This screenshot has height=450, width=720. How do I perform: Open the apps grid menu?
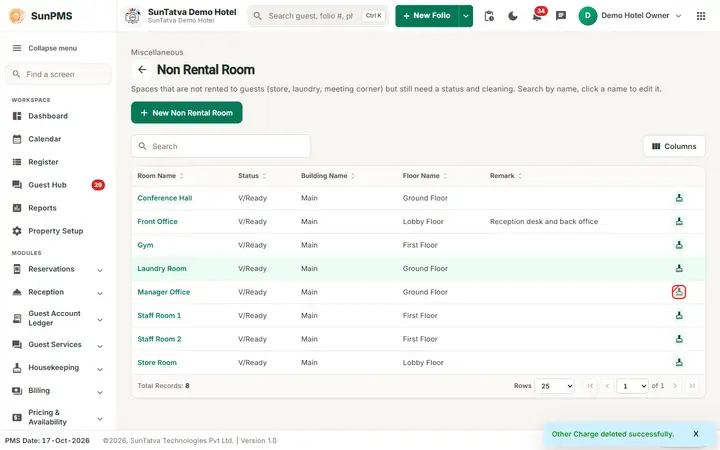pos(701,16)
